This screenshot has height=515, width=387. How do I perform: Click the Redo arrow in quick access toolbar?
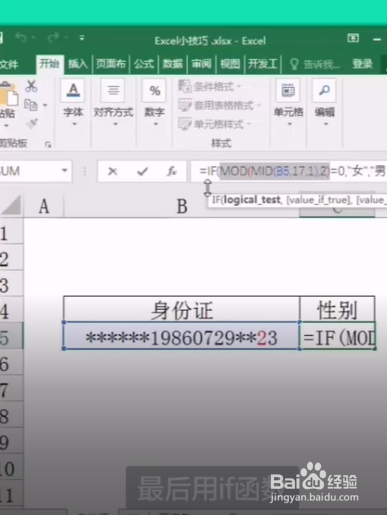pos(53,38)
